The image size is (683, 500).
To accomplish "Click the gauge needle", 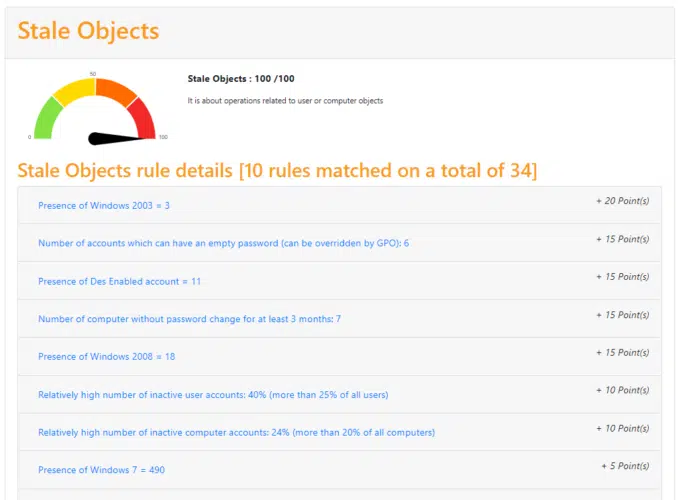I will (x=120, y=139).
